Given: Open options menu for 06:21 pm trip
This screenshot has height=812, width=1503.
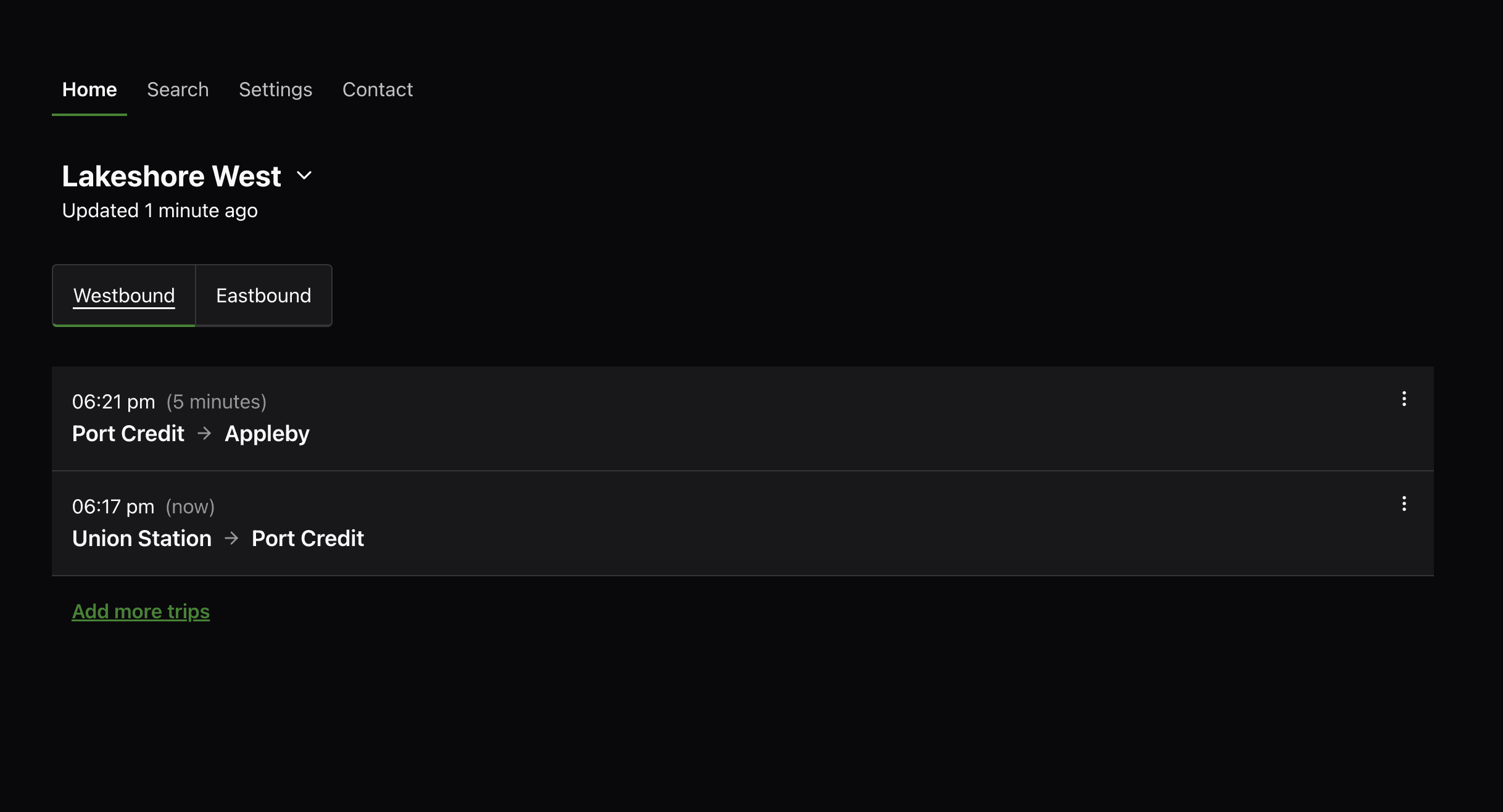Looking at the screenshot, I should (x=1404, y=399).
